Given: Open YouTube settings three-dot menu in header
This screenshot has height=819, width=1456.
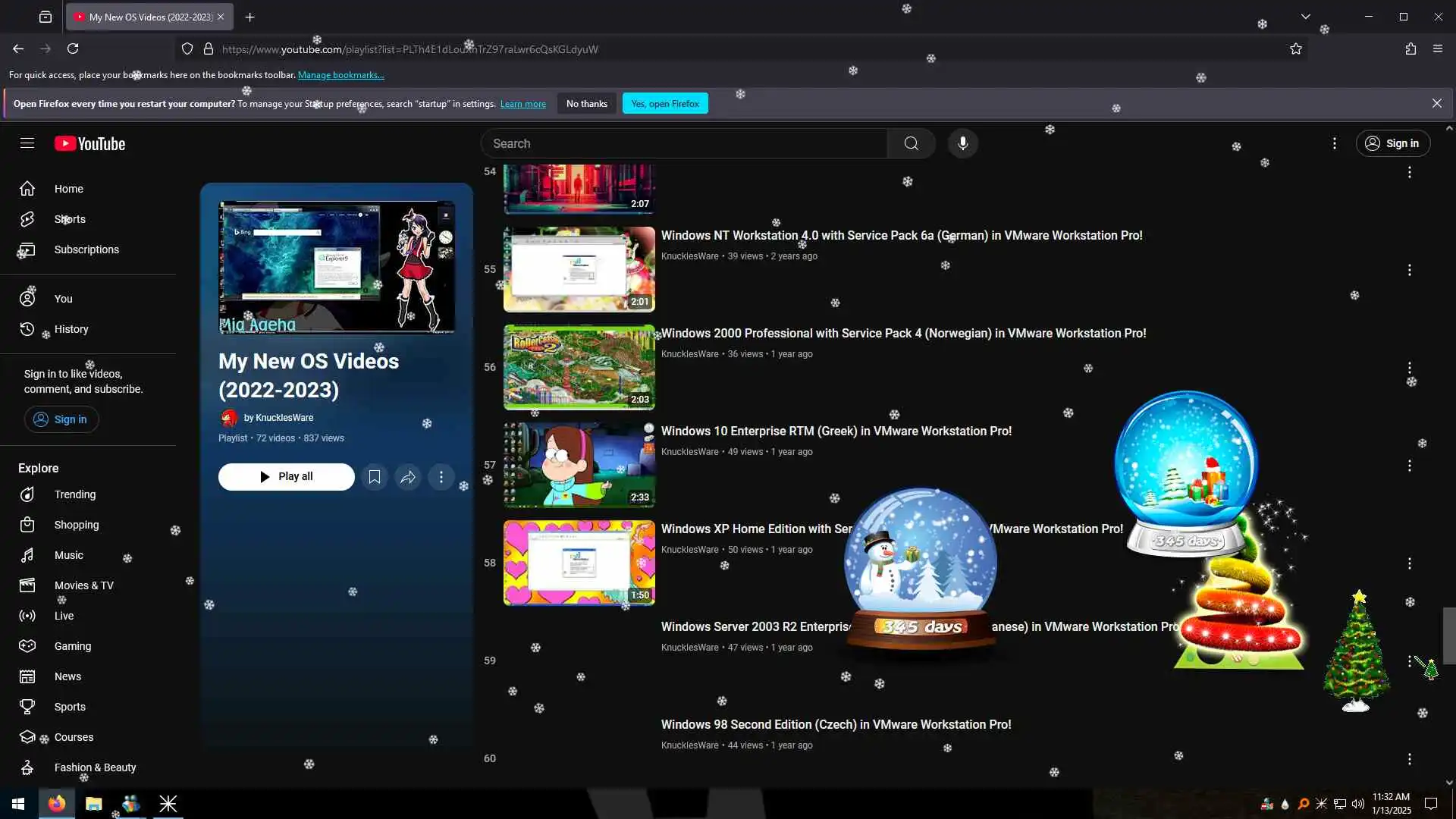Looking at the screenshot, I should pos(1334,143).
